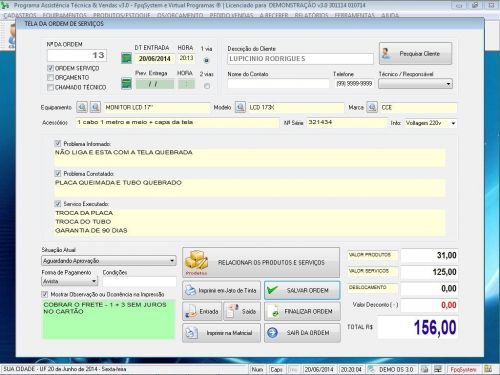Viewport: 500px width, 375px height.
Task: Click the Condições input field
Action: [139, 282]
